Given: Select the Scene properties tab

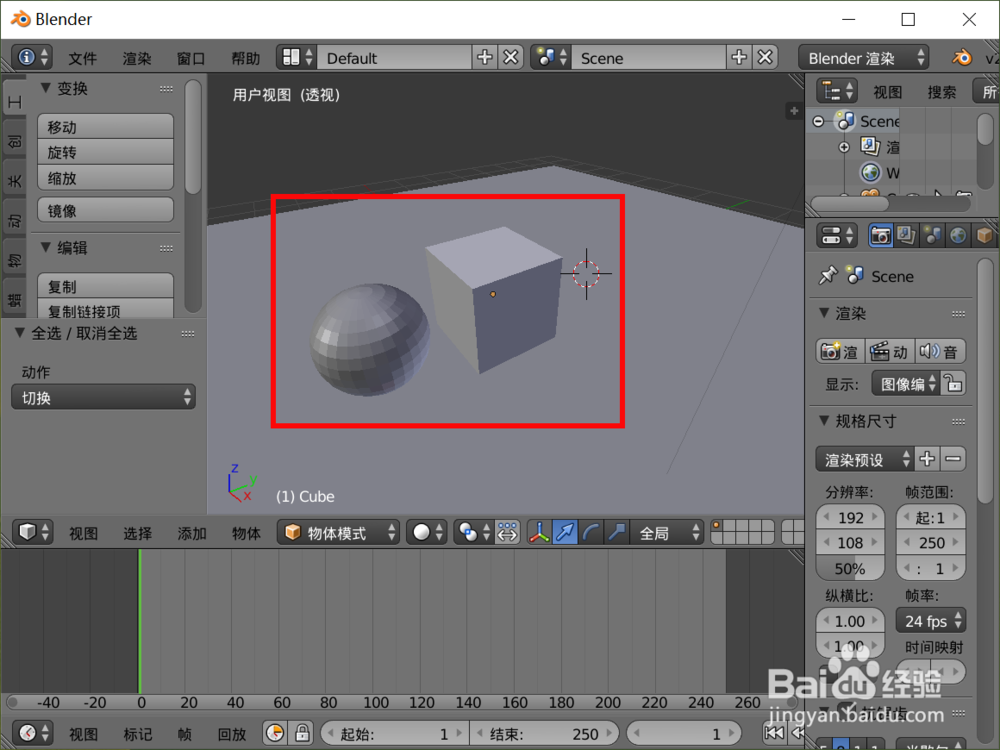Looking at the screenshot, I should click(932, 236).
